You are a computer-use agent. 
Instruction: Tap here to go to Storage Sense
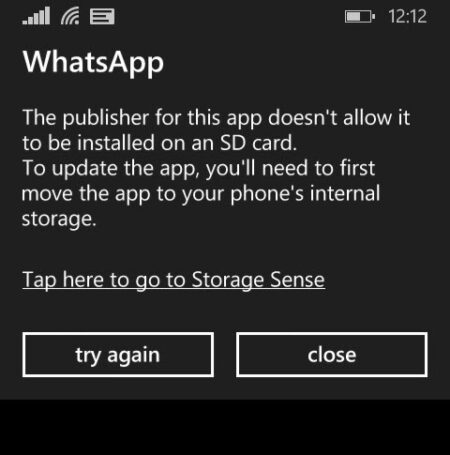click(x=173, y=280)
